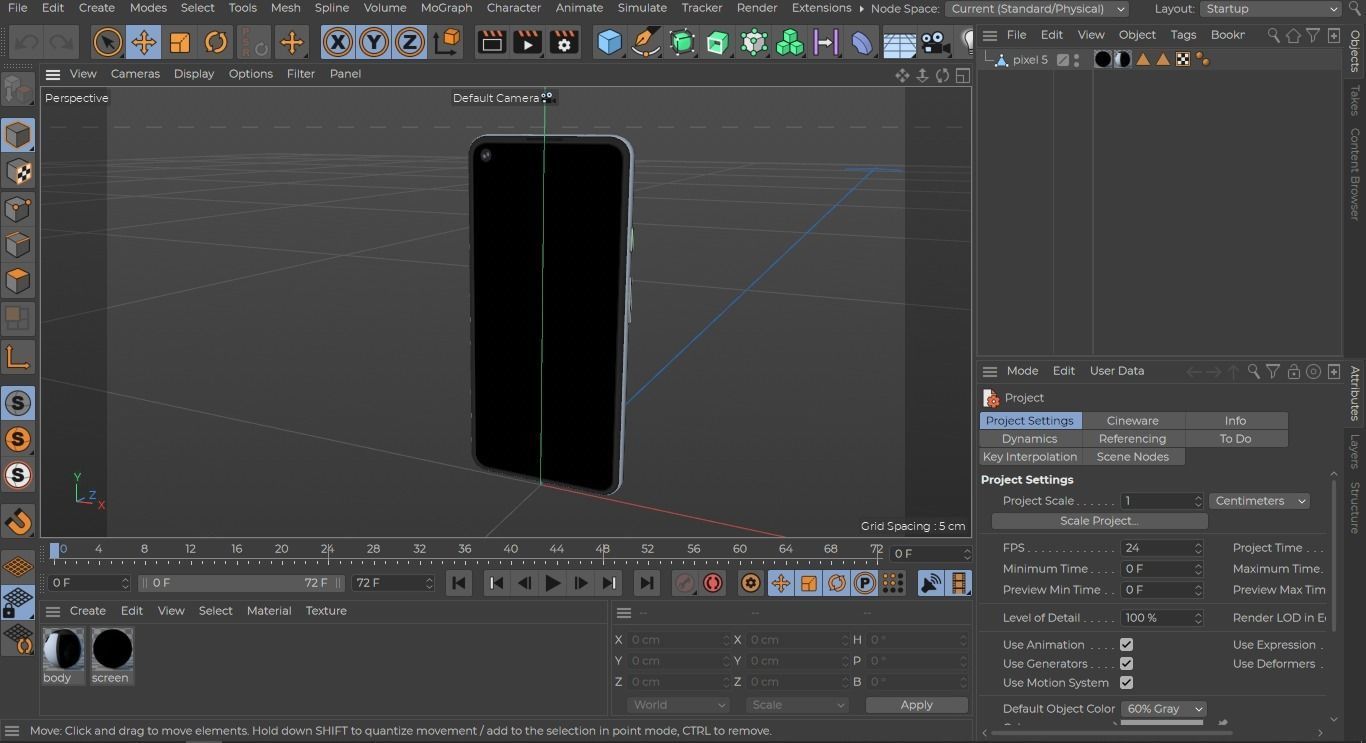Open the viewport Cameras menu

tap(135, 74)
